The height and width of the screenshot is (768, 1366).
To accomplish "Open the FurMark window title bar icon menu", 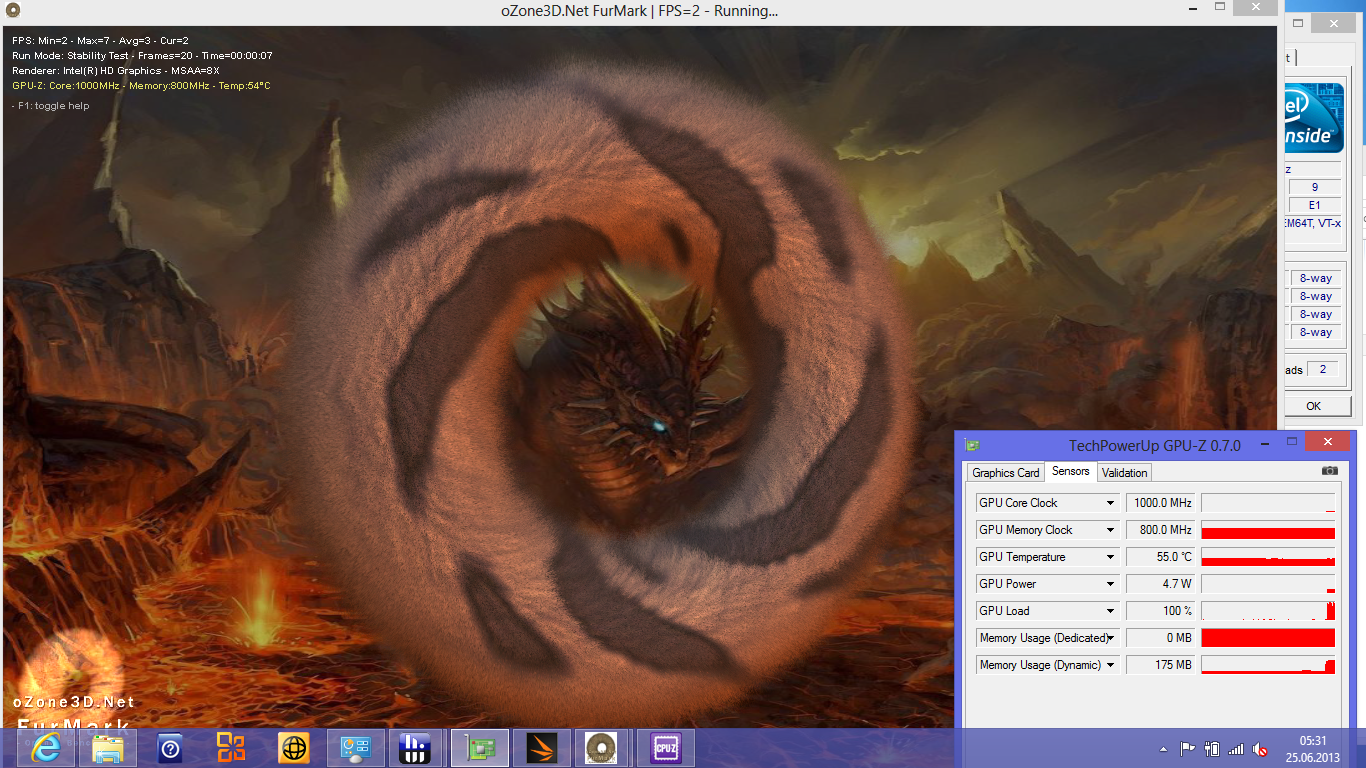I will pos(12,11).
